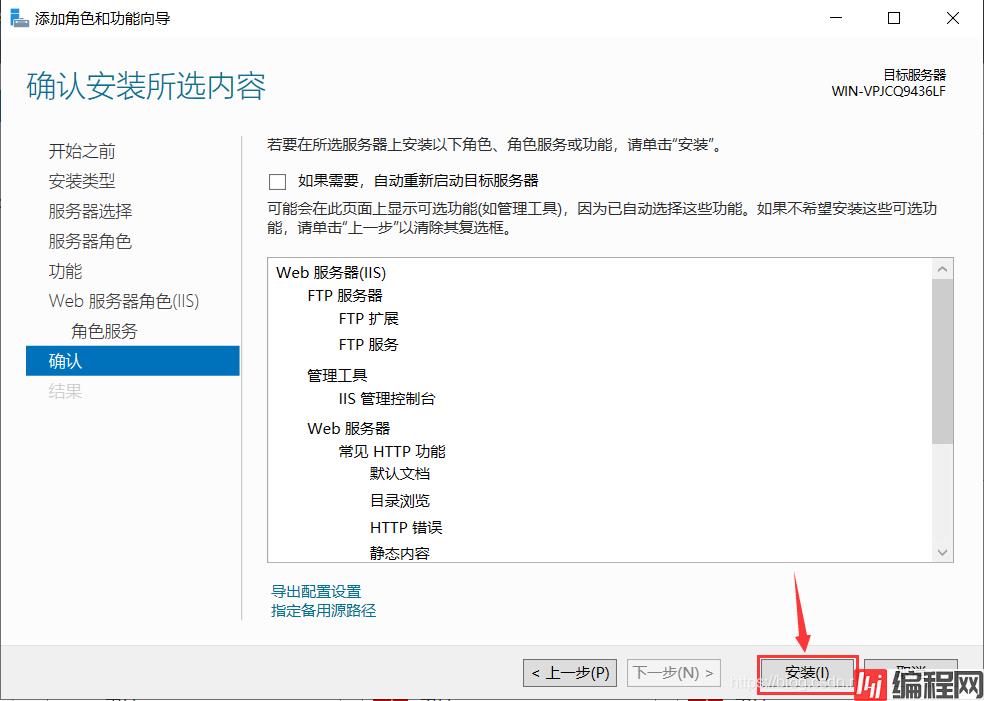Open the 功能 step in sidebar

[66, 271]
